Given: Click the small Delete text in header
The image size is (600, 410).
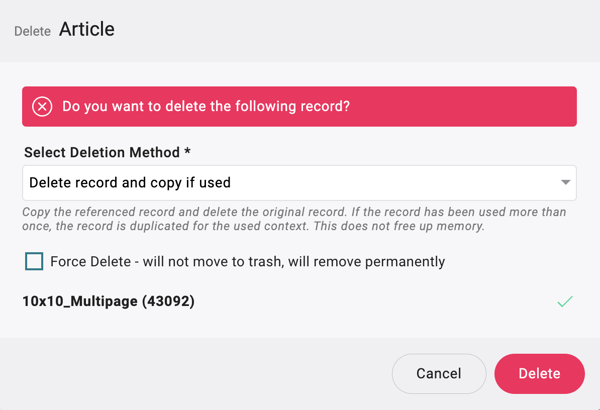Looking at the screenshot, I should pyautogui.click(x=32, y=31).
